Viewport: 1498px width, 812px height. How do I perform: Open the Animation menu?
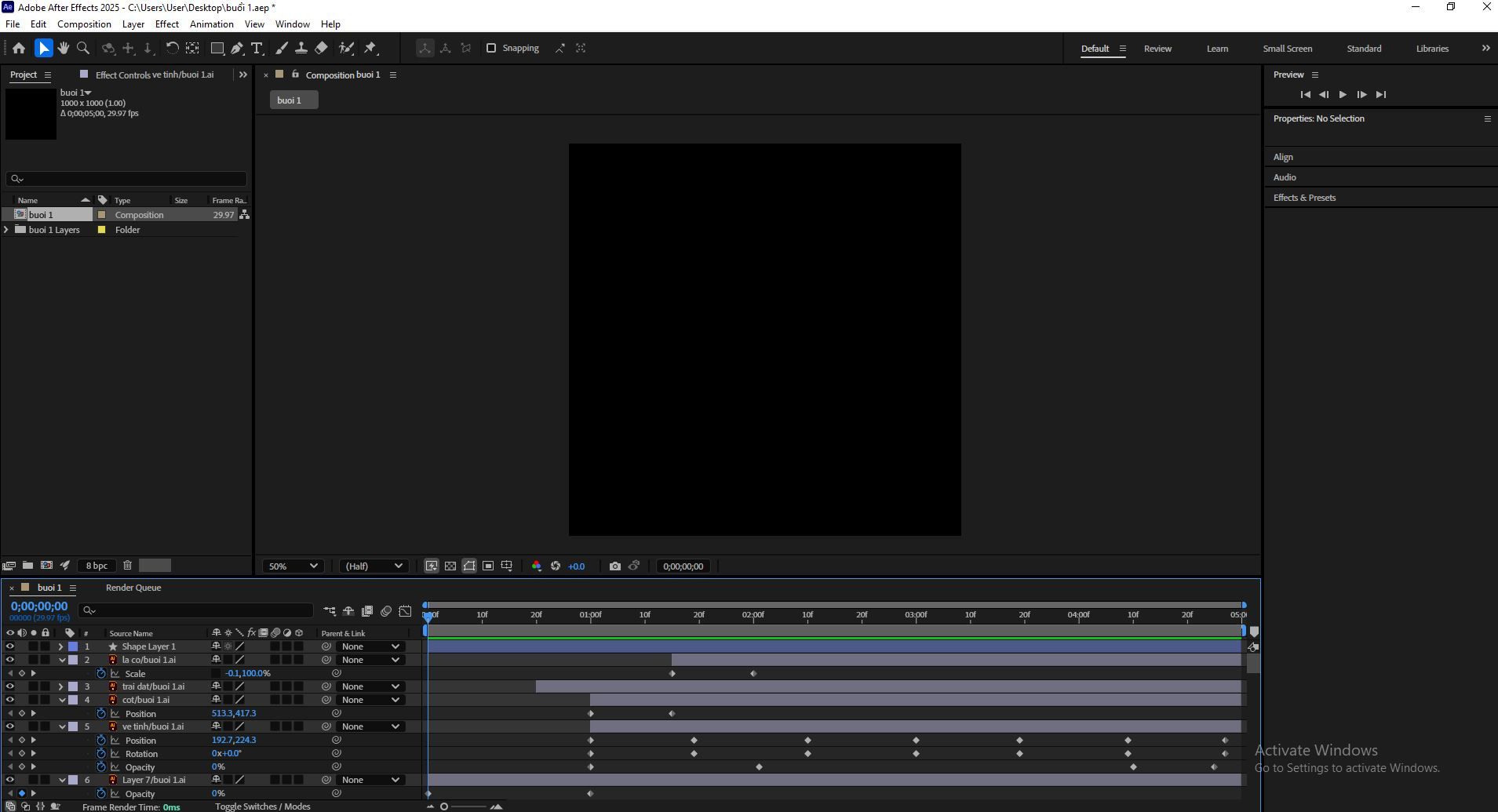point(212,24)
